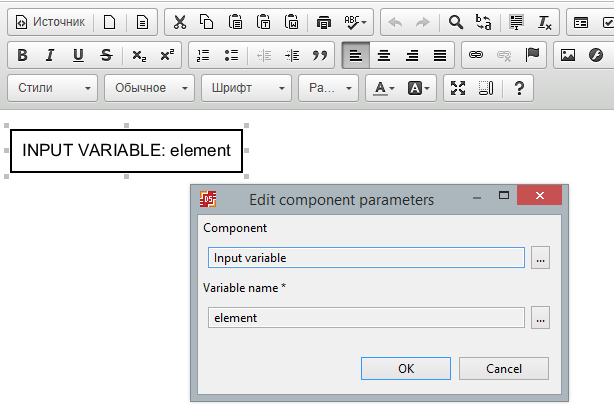Print the document
Viewport: 614px width, 420px height.
pos(323,22)
